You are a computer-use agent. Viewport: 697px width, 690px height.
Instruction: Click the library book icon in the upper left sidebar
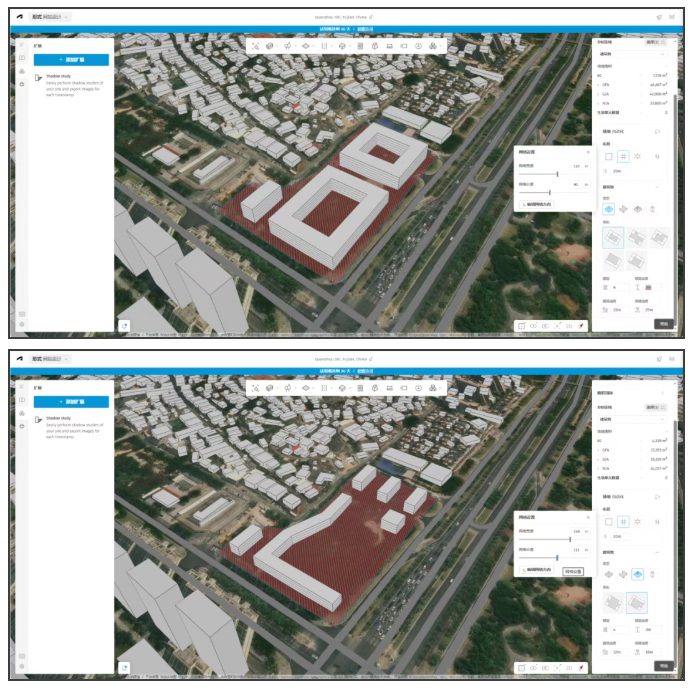(x=22, y=58)
